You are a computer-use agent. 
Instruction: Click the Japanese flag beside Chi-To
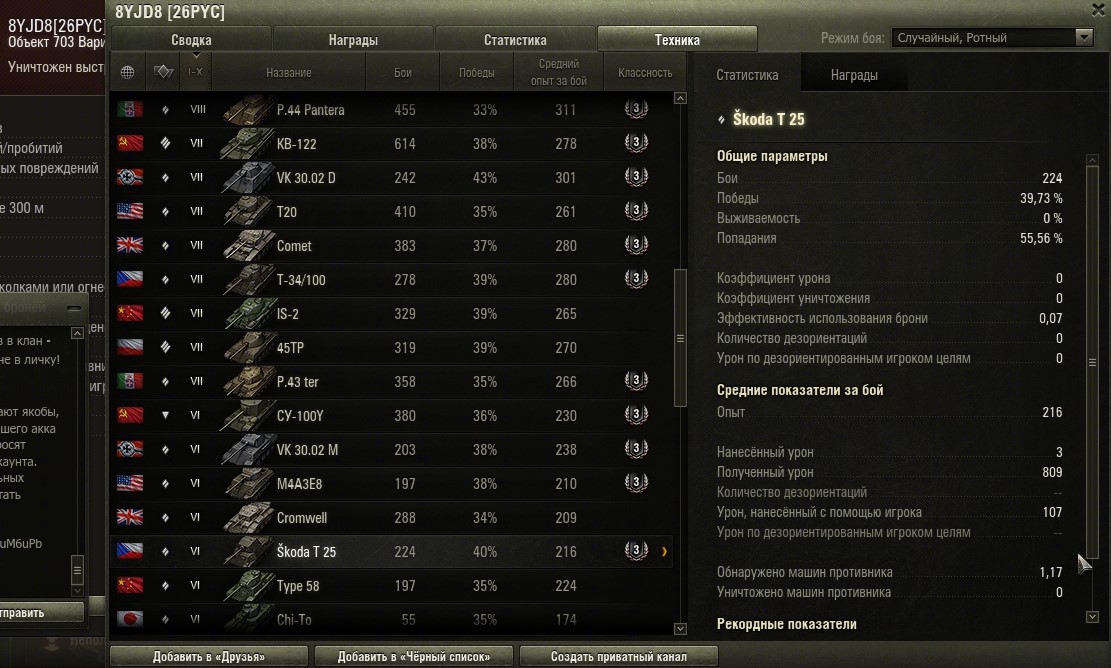[x=130, y=619]
